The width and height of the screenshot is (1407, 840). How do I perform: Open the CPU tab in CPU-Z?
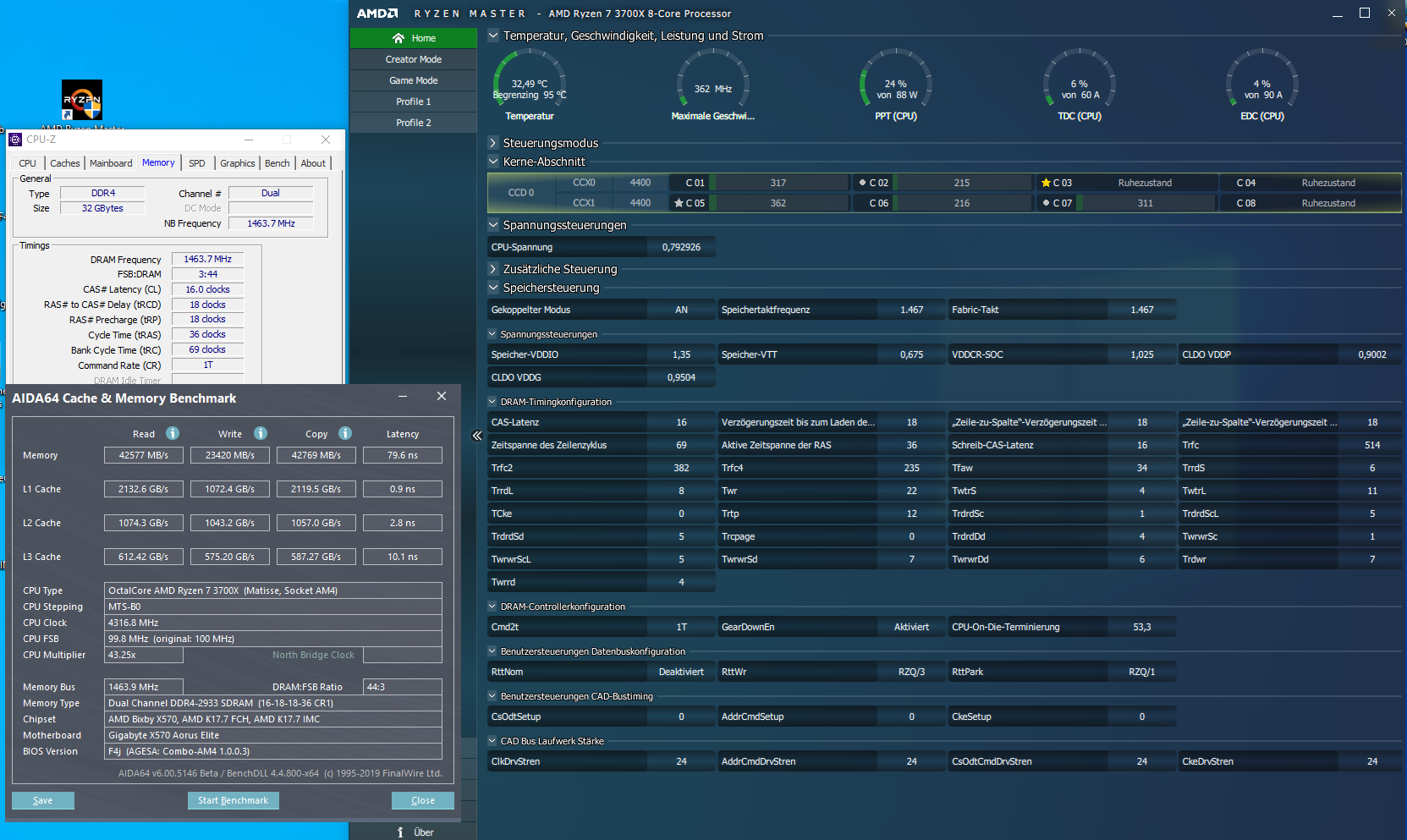[28, 163]
